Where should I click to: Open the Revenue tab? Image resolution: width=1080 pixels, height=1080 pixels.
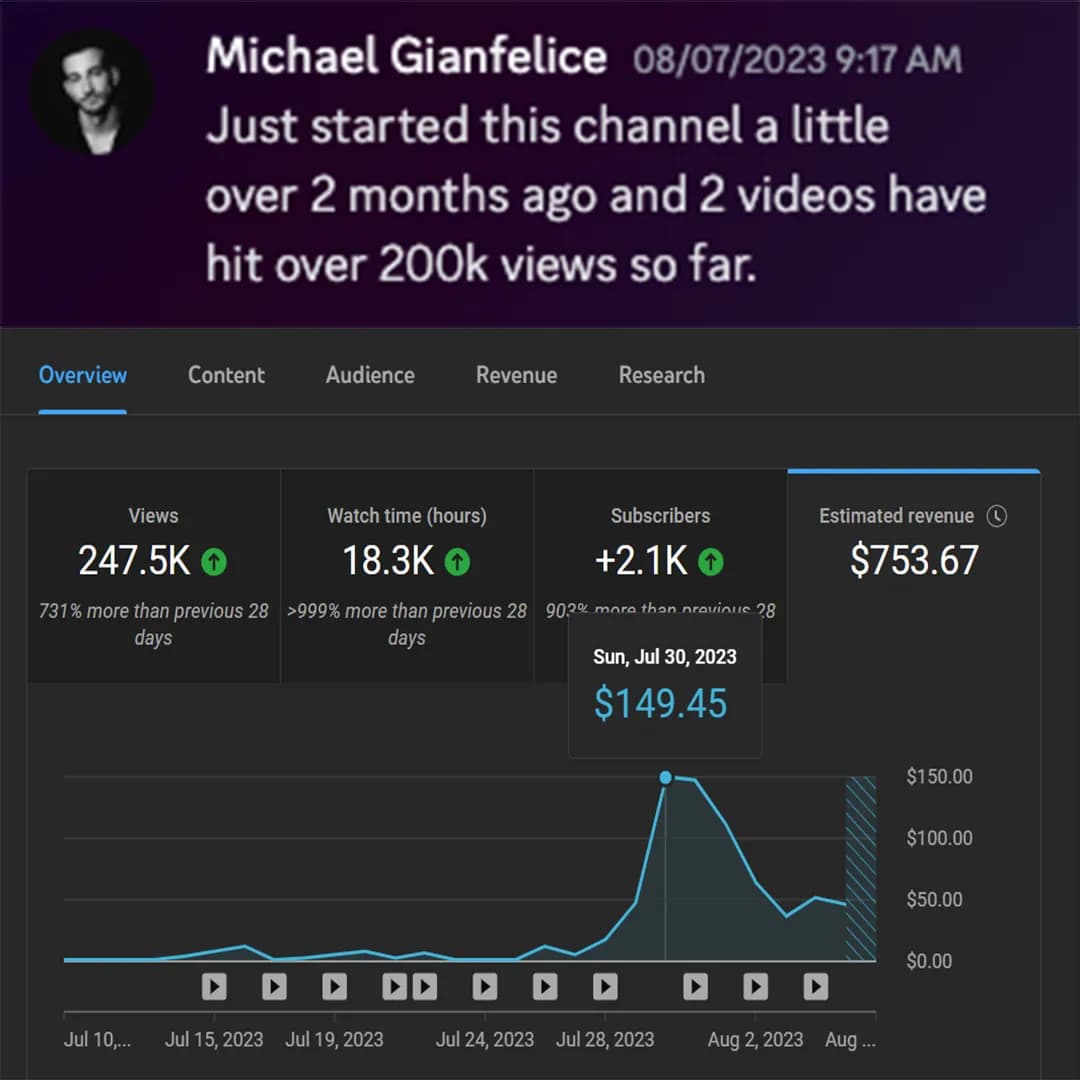pos(517,375)
